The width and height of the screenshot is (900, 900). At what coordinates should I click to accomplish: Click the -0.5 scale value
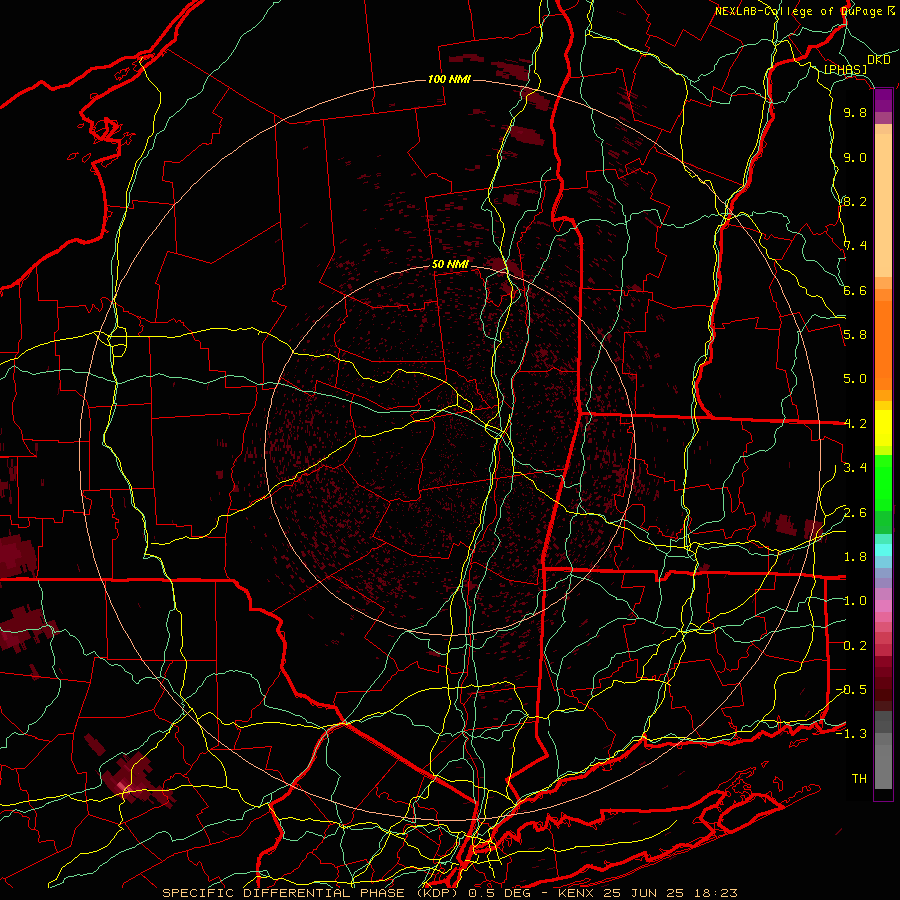pyautogui.click(x=851, y=690)
